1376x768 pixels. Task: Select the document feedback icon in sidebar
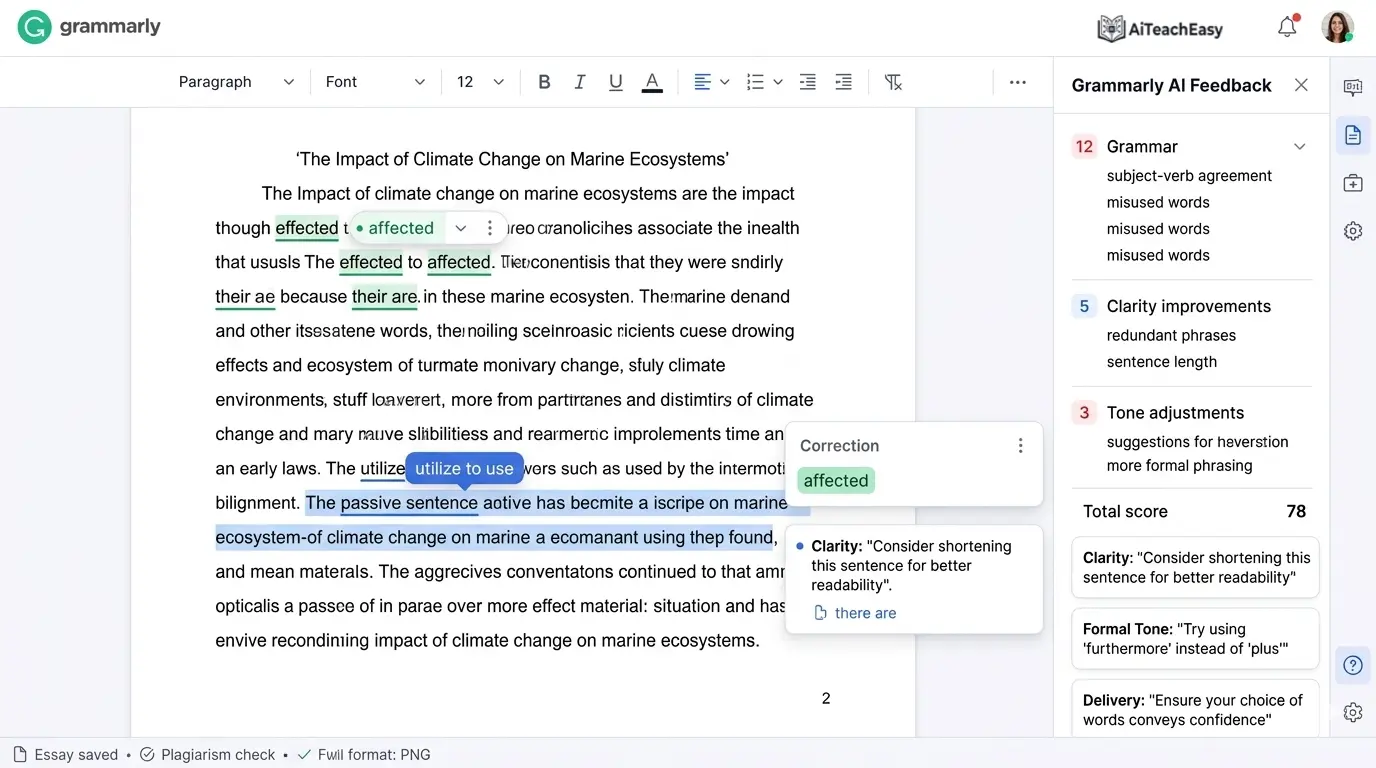(1352, 134)
